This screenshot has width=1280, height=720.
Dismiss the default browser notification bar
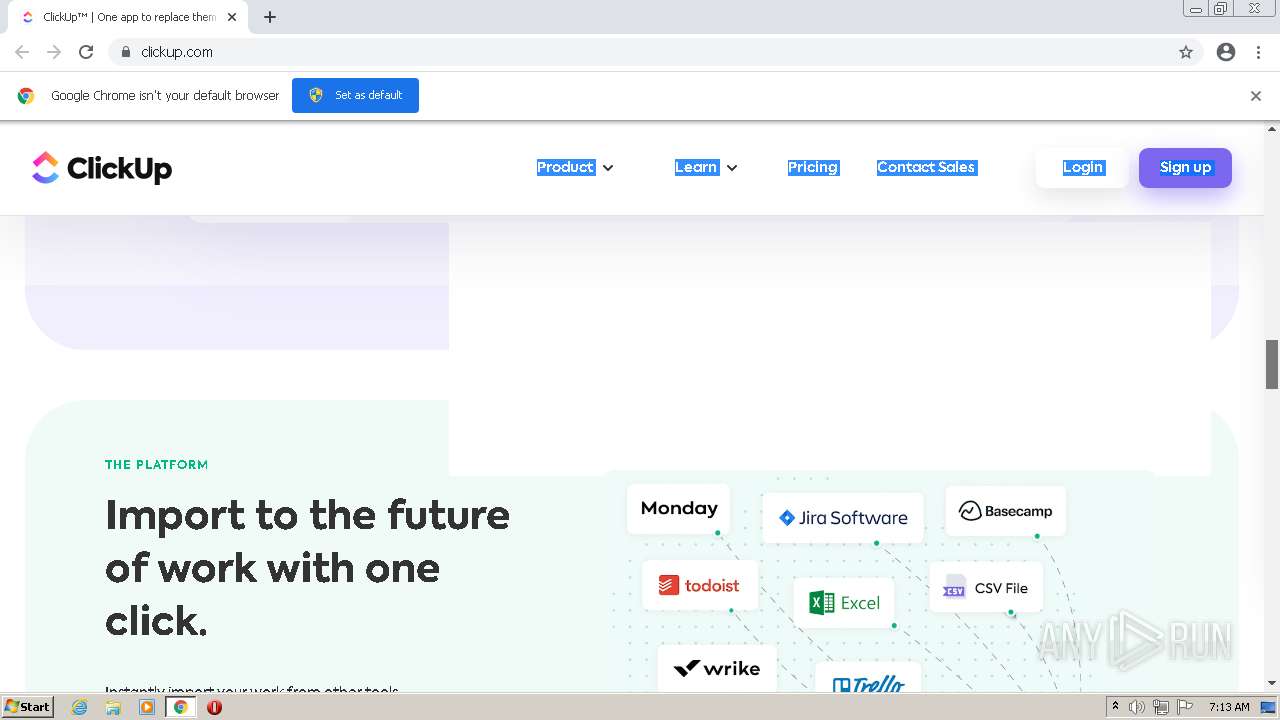1256,96
